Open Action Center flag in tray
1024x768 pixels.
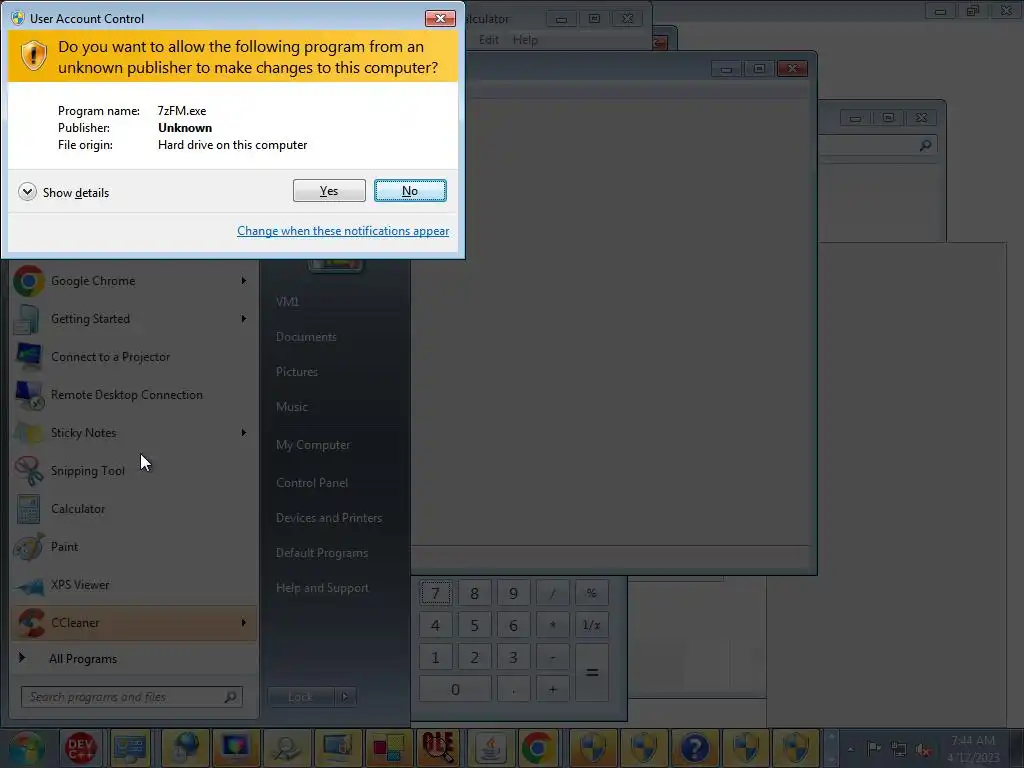pyautogui.click(x=874, y=748)
